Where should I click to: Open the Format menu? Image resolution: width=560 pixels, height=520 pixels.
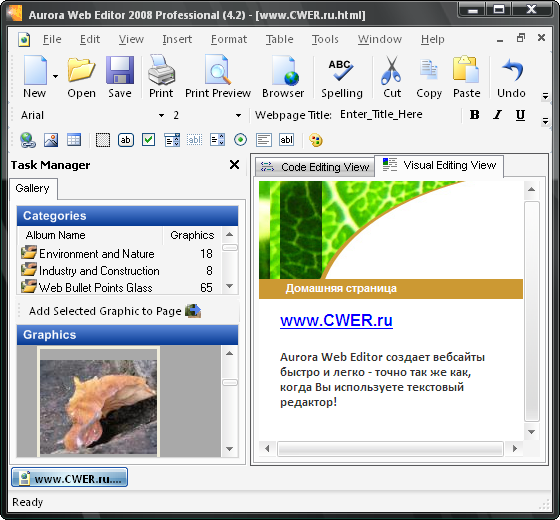pos(229,39)
